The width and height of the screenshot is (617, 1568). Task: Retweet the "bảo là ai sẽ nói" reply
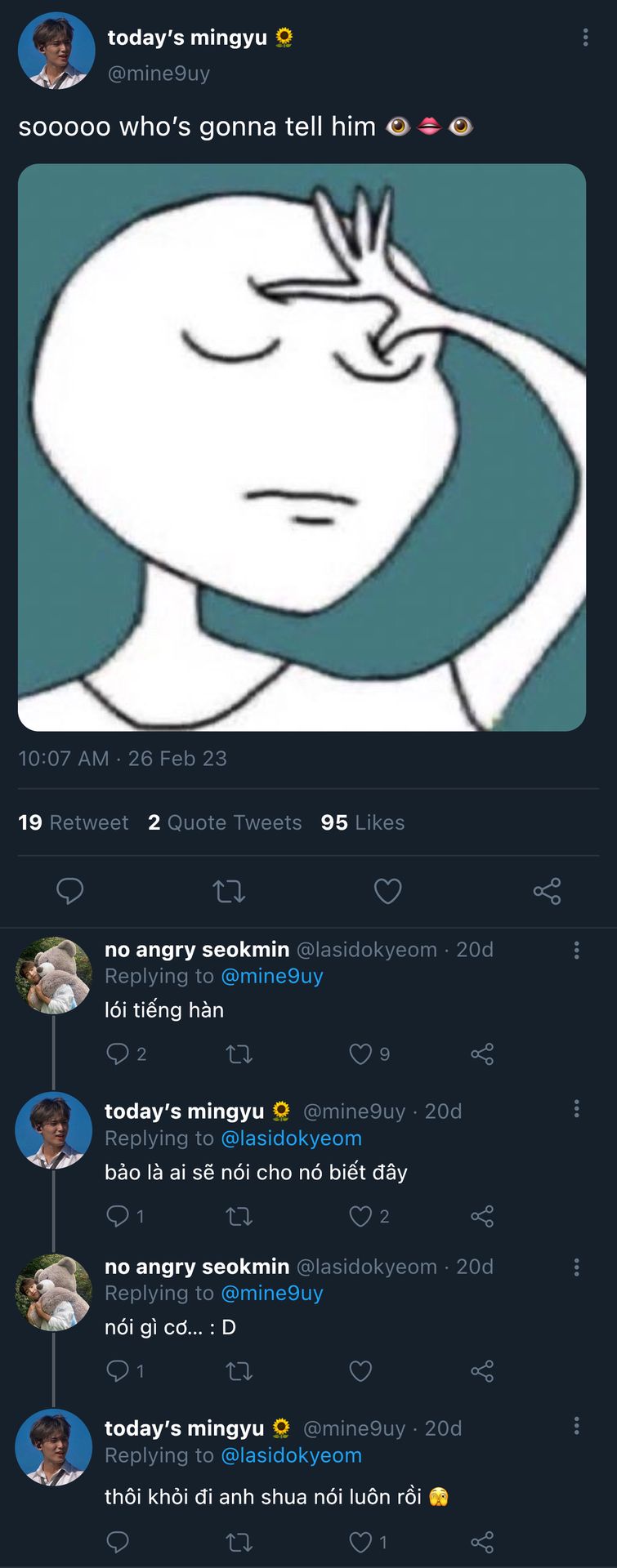point(239,1217)
